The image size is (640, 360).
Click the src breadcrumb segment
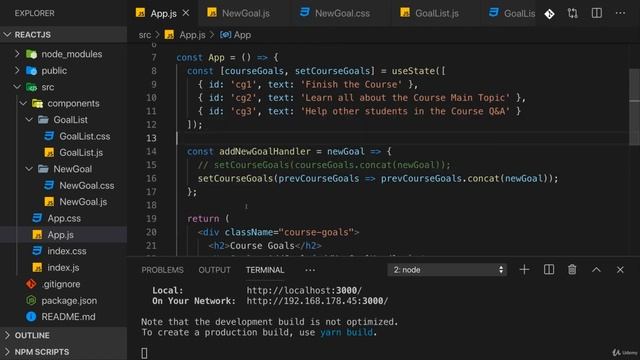coord(144,35)
